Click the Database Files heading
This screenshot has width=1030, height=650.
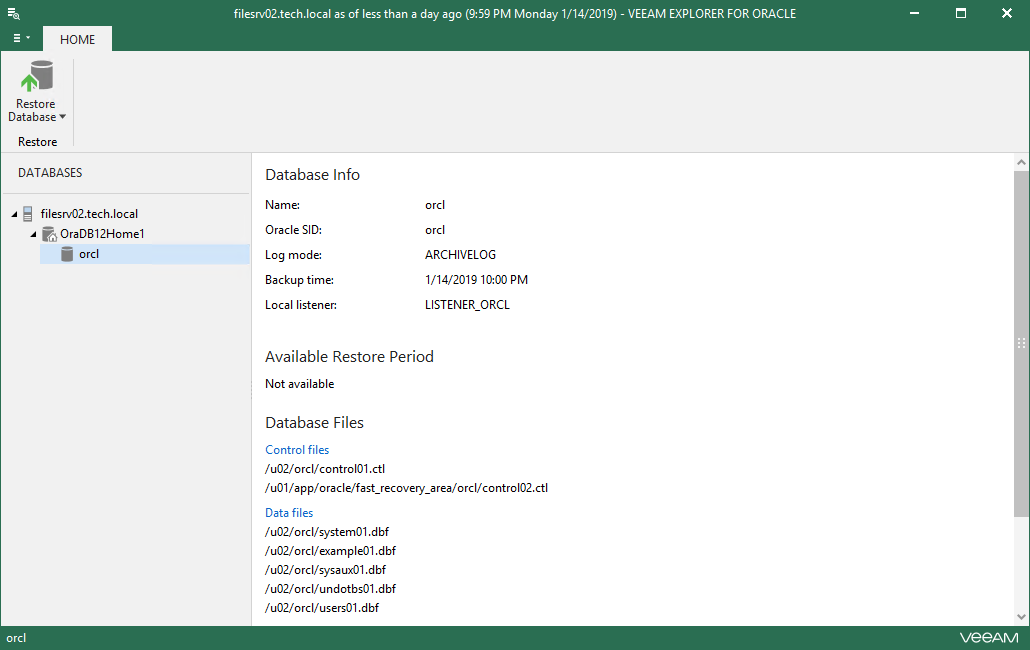(315, 423)
